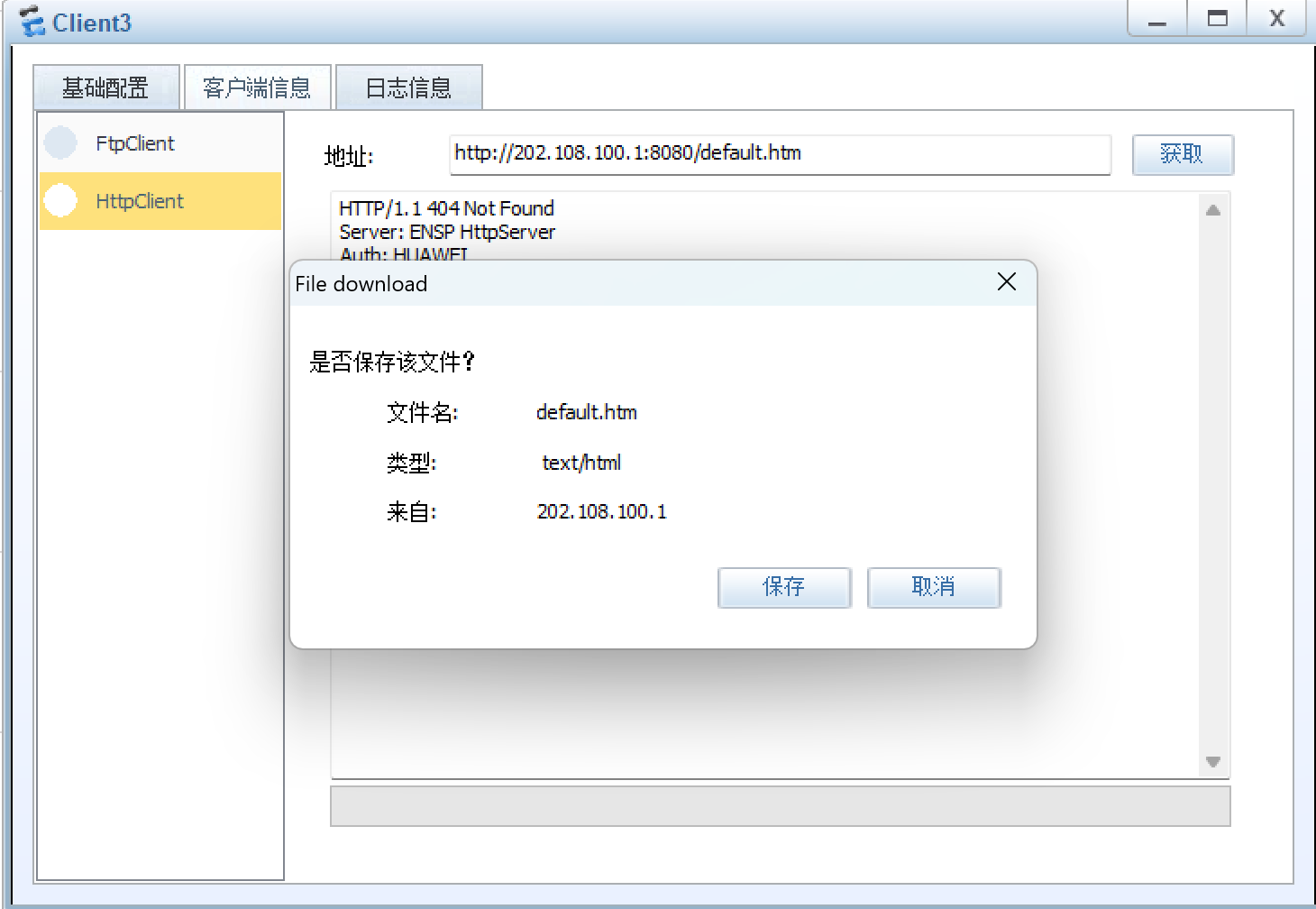Switch to the 基础配置 tab
The height and width of the screenshot is (909, 1316).
[105, 87]
